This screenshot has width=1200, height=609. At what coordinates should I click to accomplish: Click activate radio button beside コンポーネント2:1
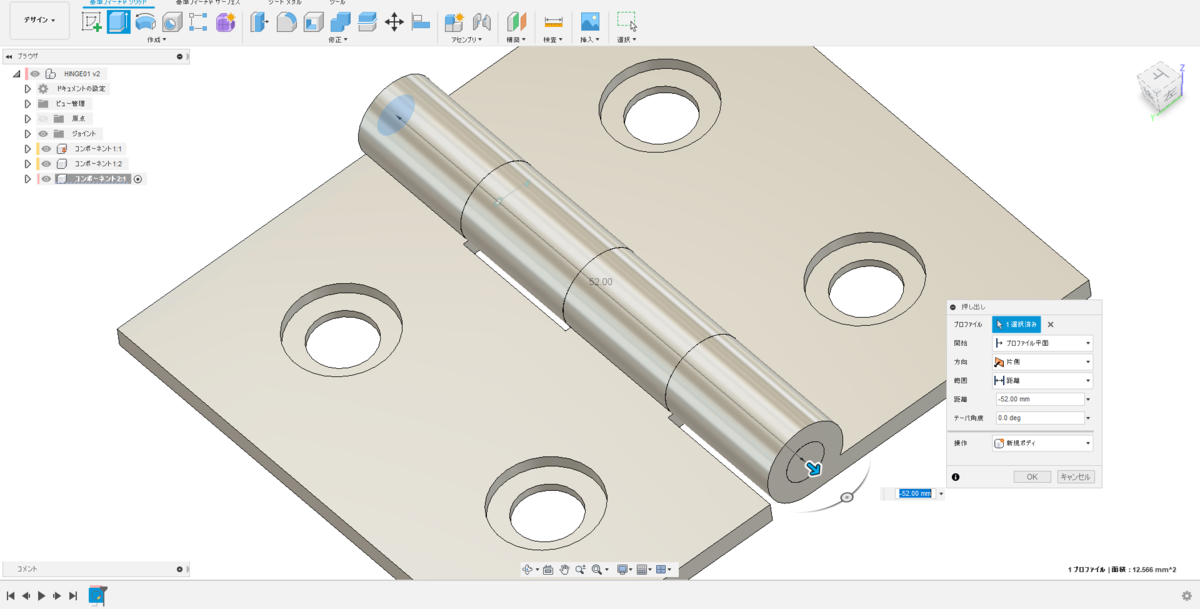click(138, 179)
